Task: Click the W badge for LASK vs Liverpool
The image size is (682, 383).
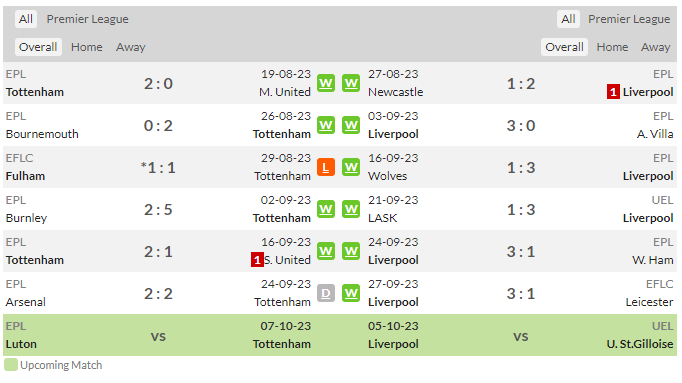Action: point(351,209)
